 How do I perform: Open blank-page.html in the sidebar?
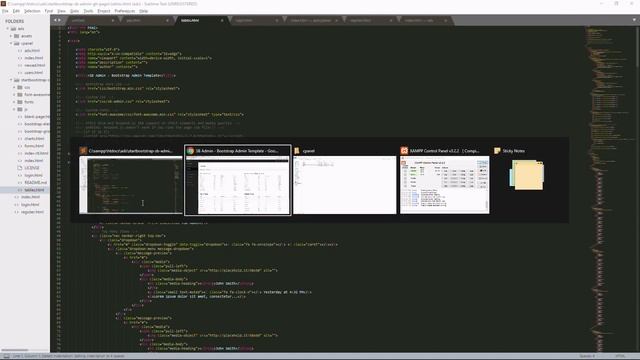(37, 117)
